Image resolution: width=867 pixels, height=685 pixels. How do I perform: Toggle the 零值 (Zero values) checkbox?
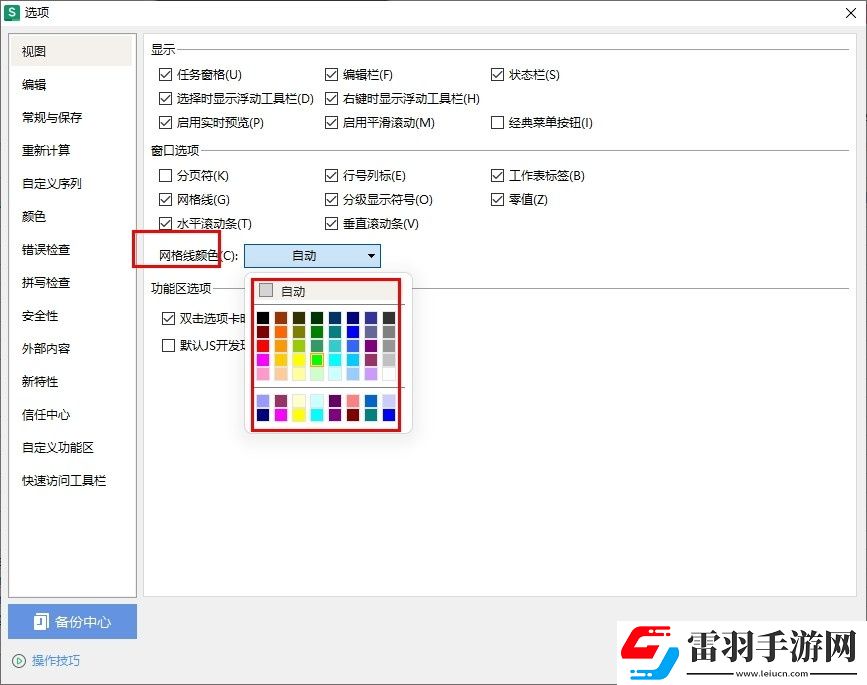497,199
